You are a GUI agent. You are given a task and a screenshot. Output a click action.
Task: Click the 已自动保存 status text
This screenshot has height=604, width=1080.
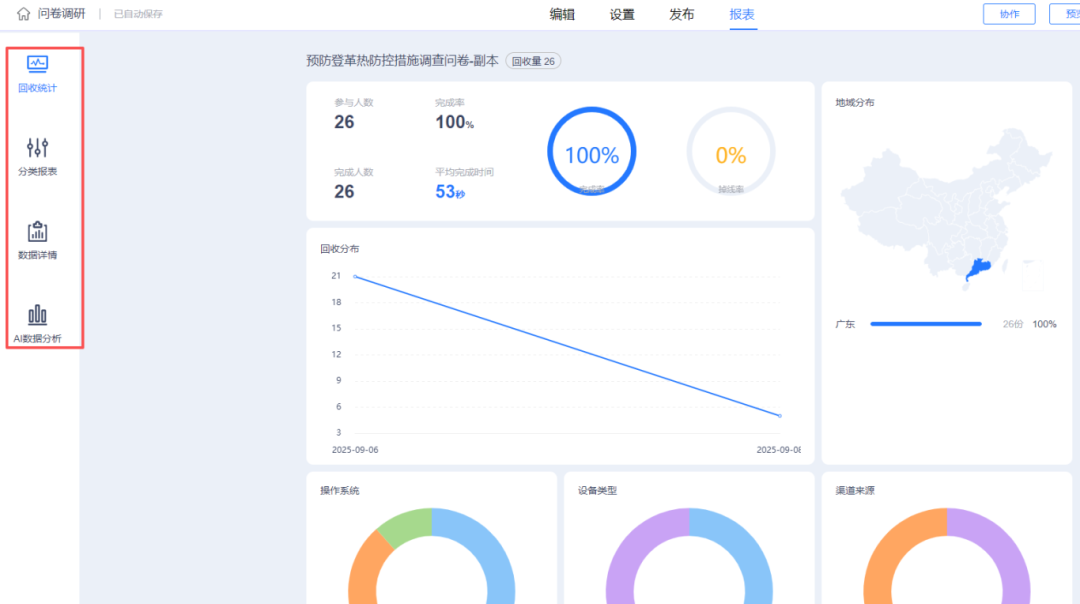tap(138, 14)
